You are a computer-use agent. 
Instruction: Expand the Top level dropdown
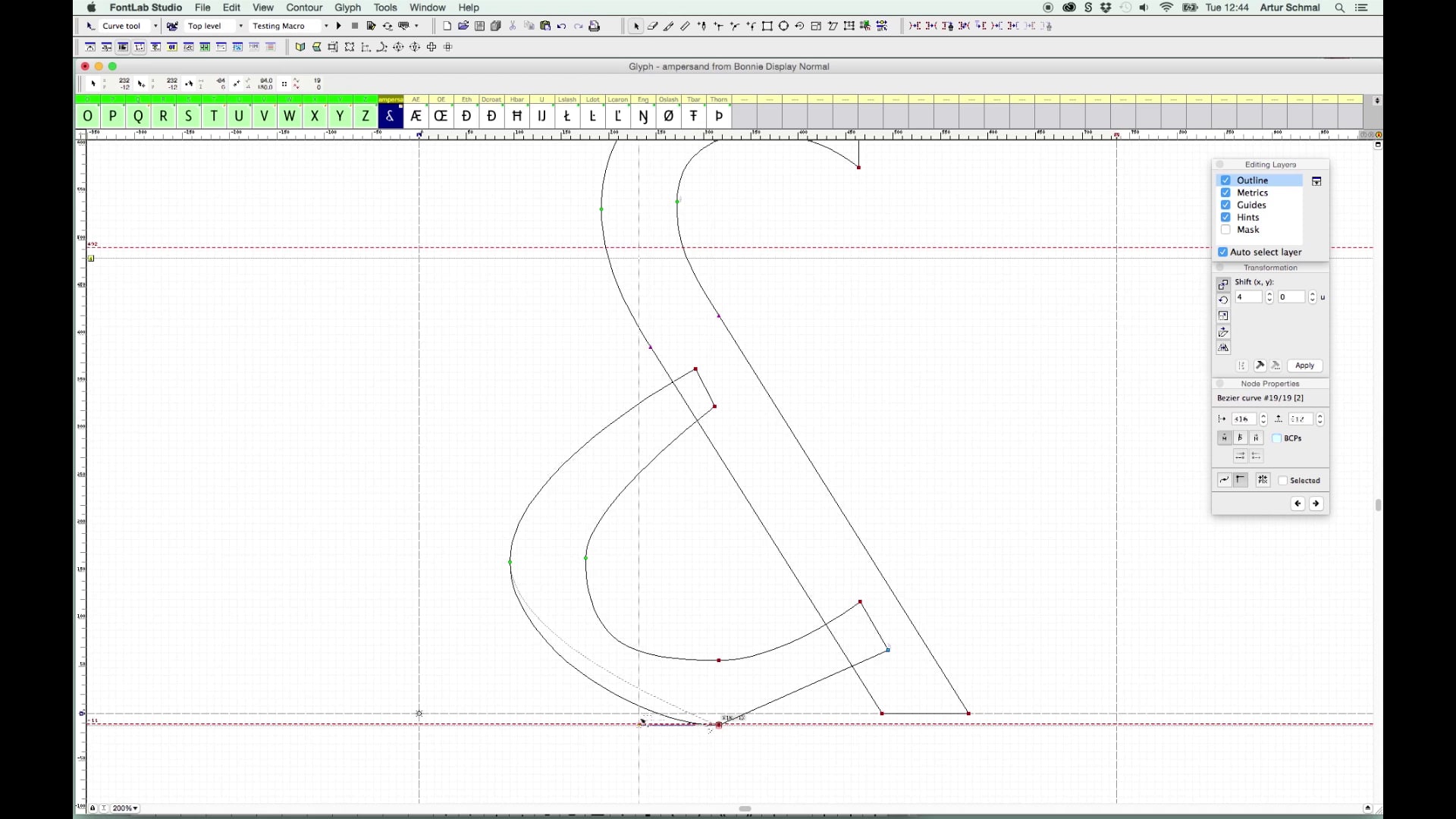(x=240, y=26)
